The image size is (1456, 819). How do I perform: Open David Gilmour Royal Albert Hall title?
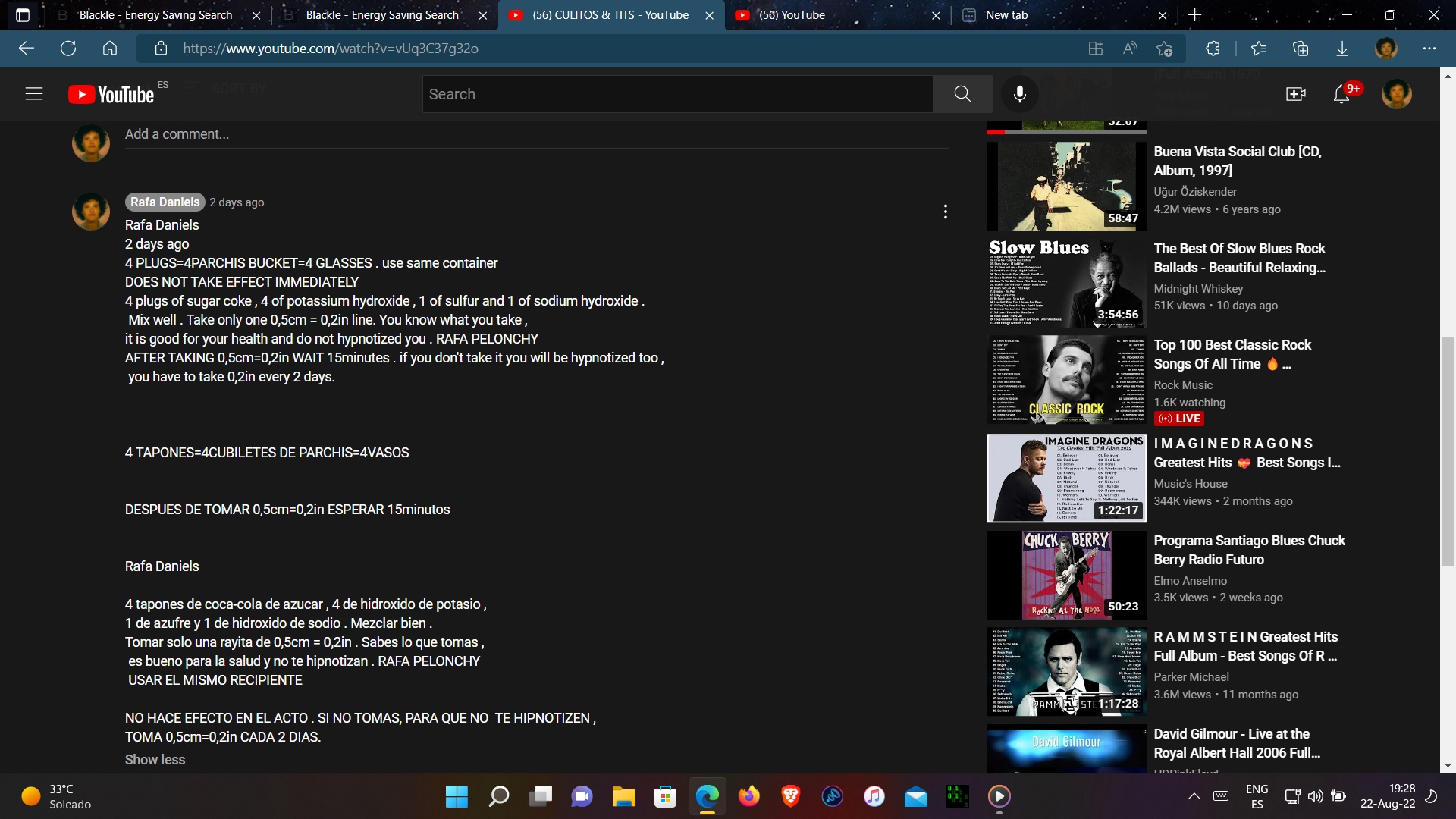pos(1237,743)
